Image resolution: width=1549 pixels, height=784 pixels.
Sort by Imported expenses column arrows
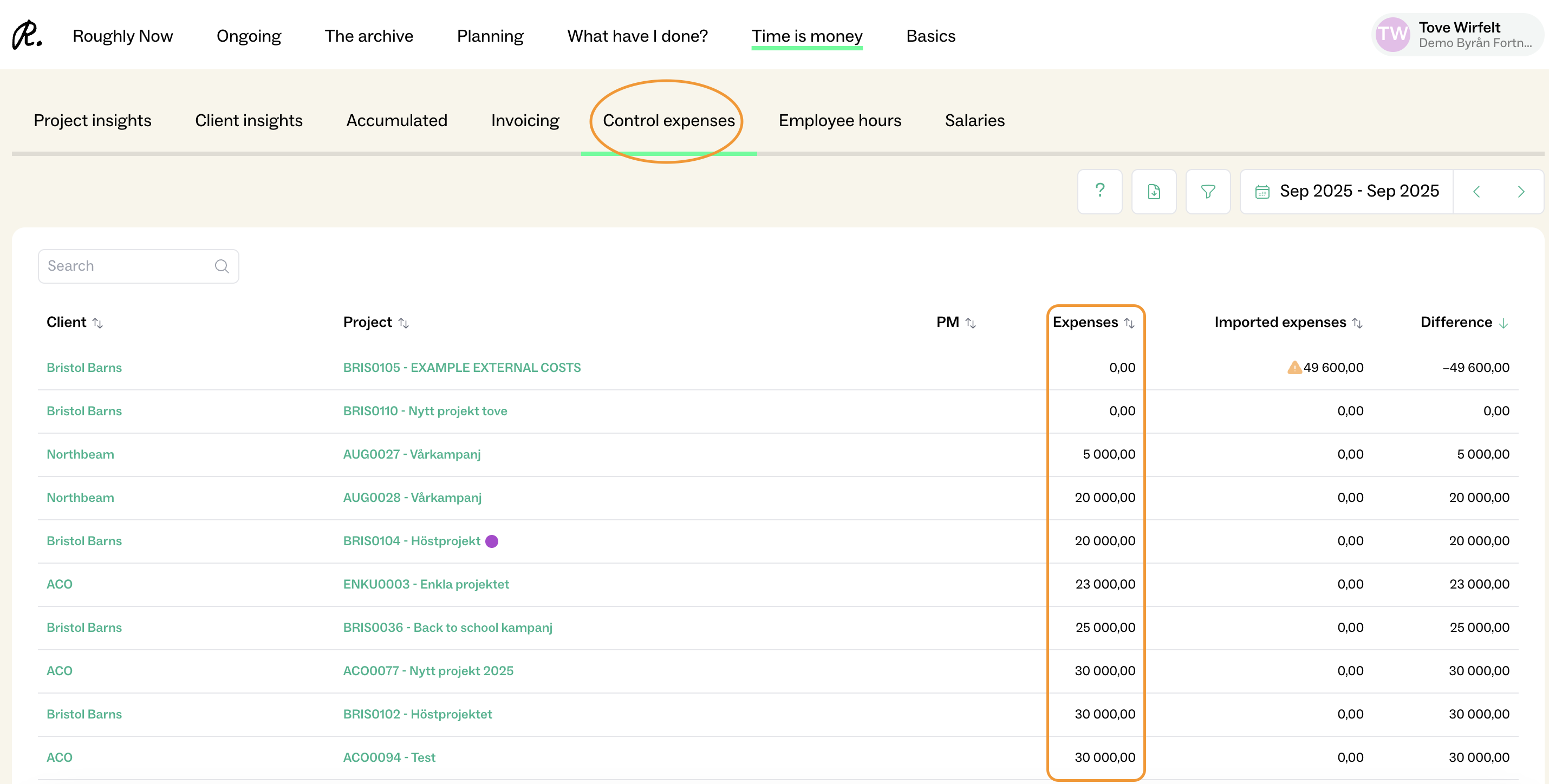click(1357, 323)
